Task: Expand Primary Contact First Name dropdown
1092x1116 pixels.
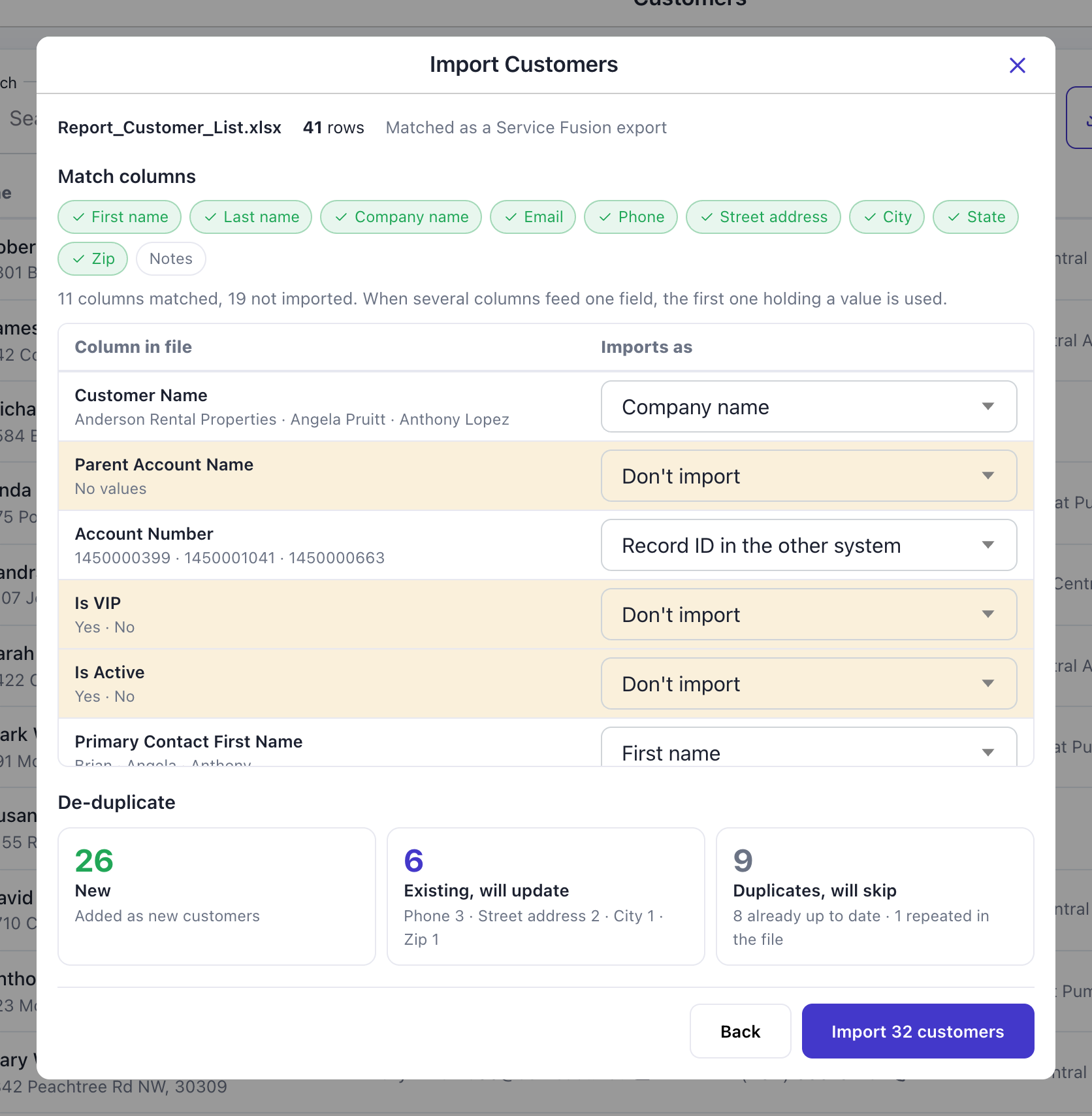Action: point(809,747)
